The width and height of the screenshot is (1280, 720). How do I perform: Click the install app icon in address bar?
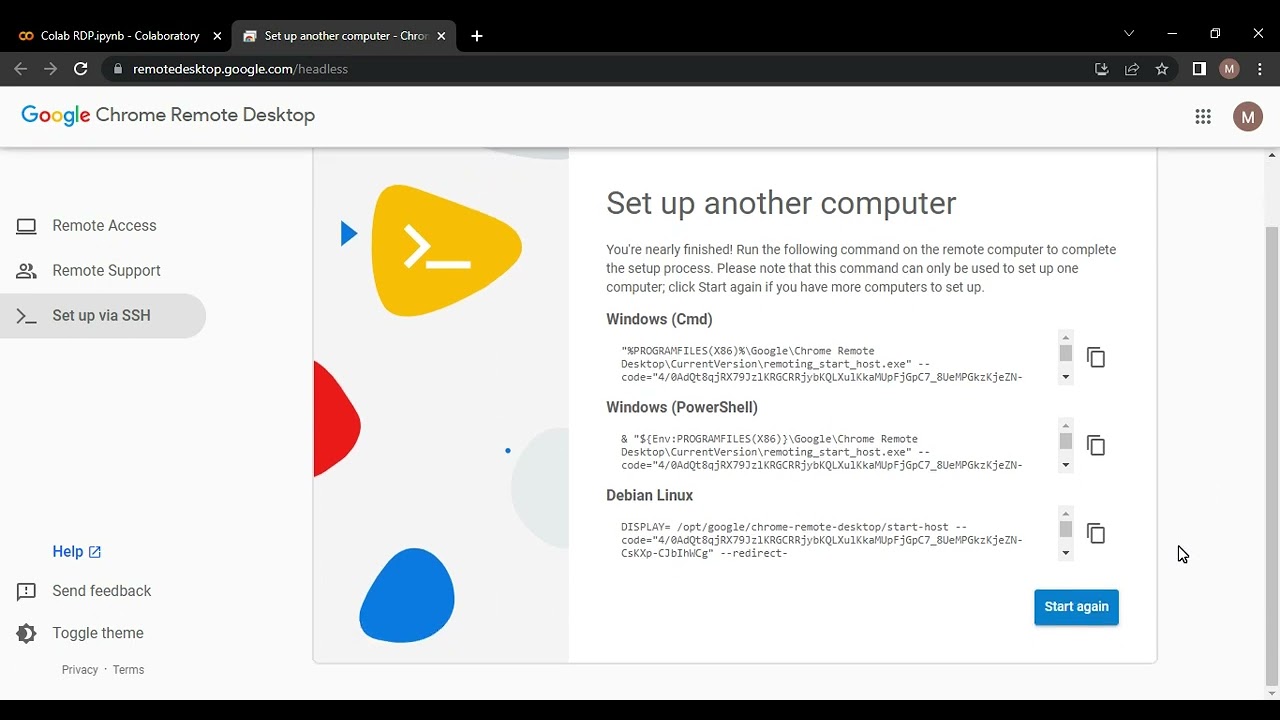pyautogui.click(x=1102, y=69)
